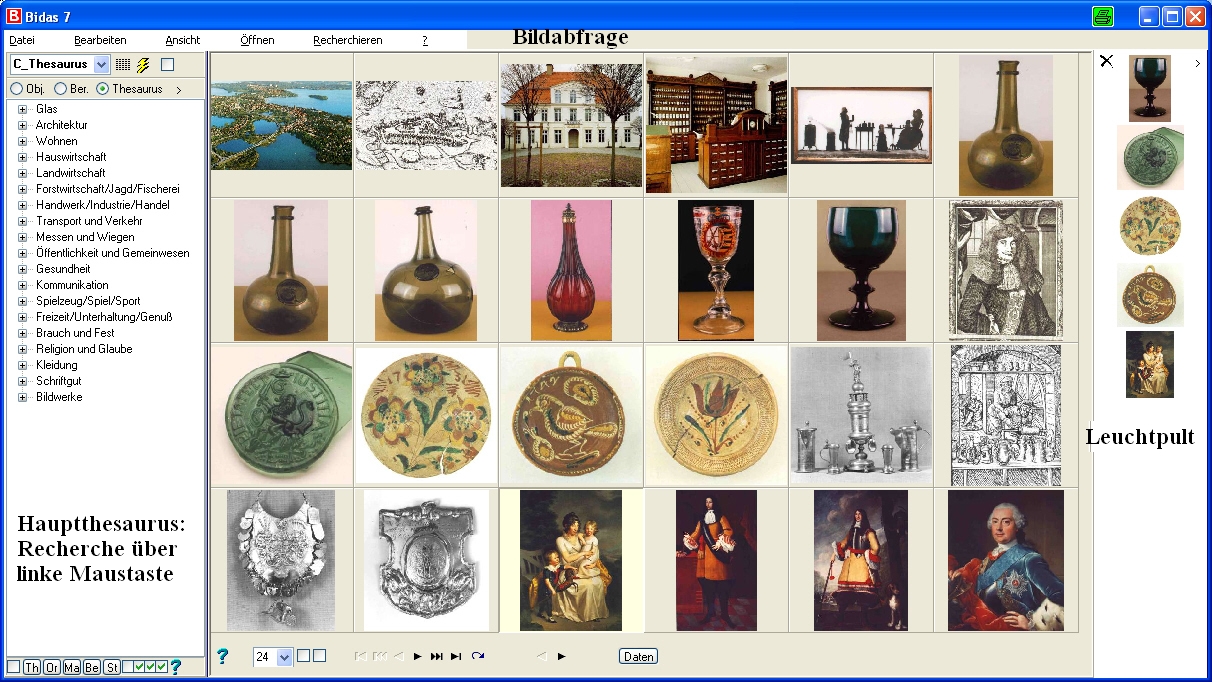Click the Daten button
Image resolution: width=1212 pixels, height=682 pixels.
tap(639, 656)
